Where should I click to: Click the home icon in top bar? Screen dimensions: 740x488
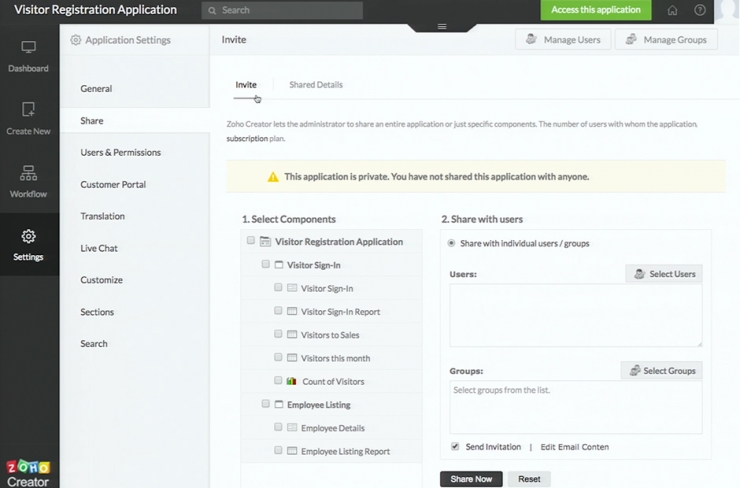(x=672, y=10)
